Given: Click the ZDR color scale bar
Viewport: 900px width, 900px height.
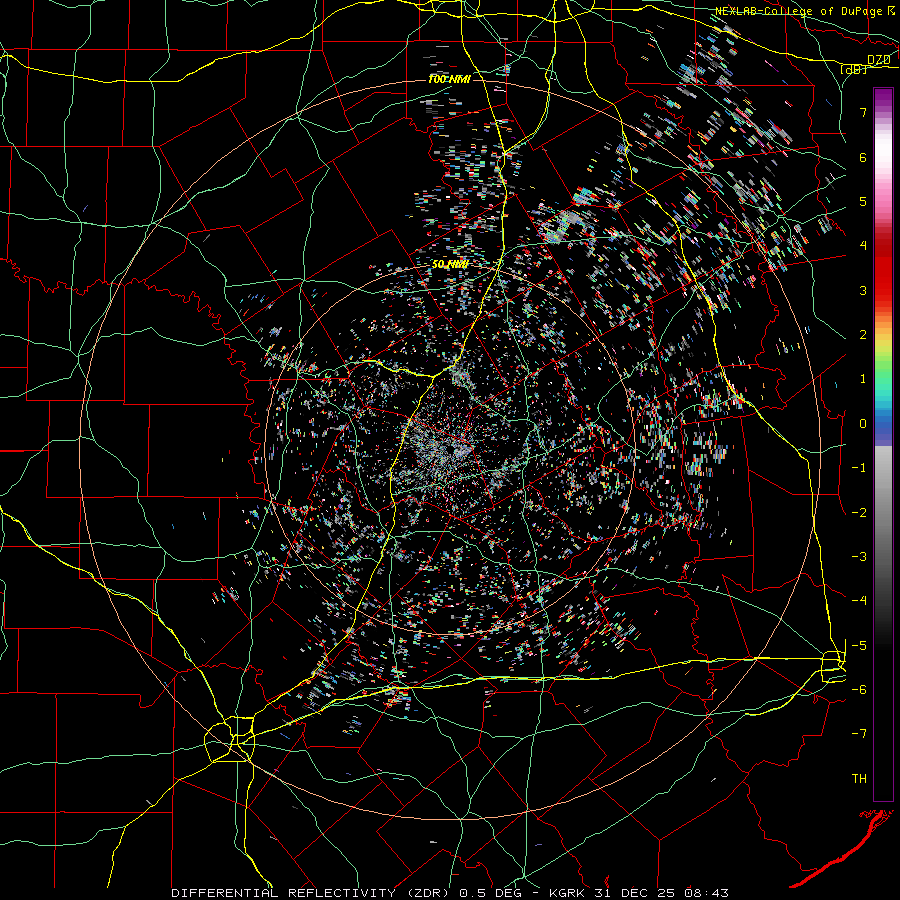Looking at the screenshot, I should click(883, 444).
